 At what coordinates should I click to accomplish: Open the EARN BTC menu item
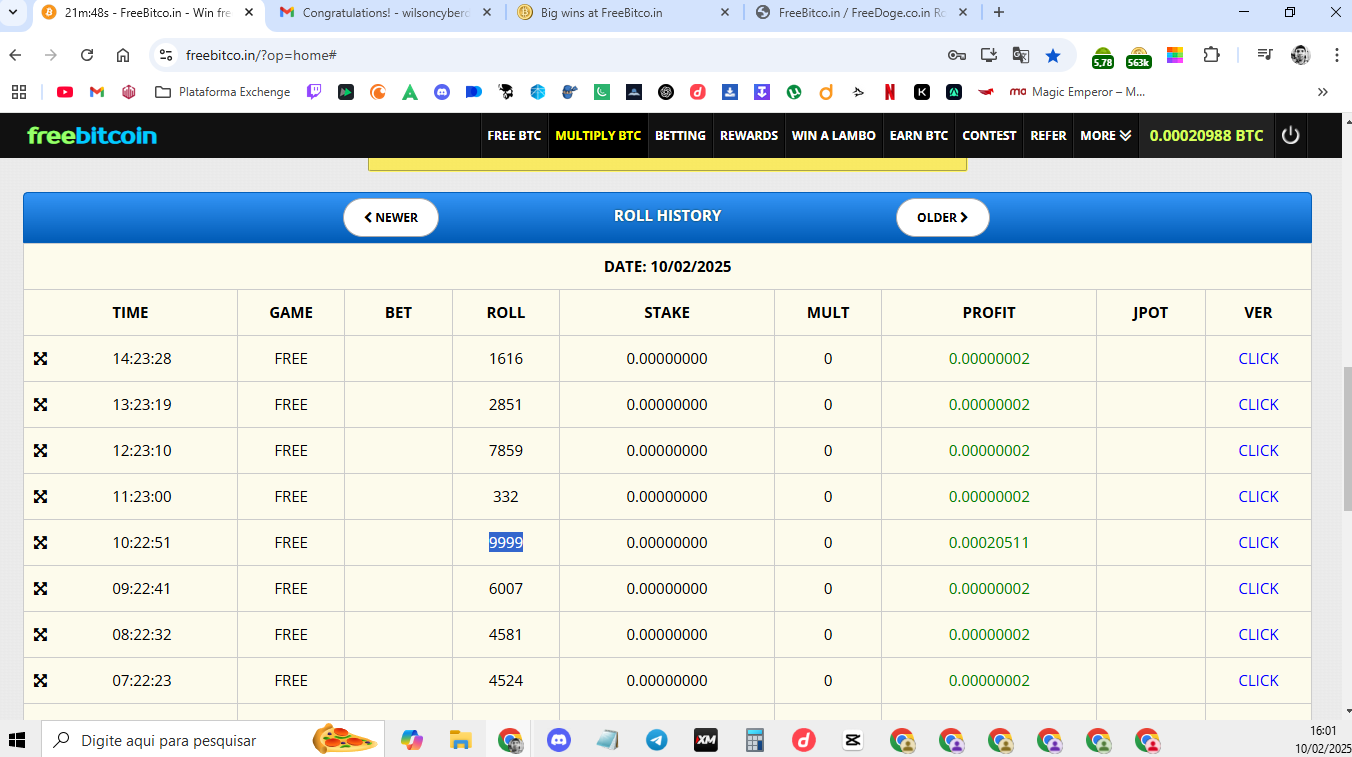[x=919, y=135]
